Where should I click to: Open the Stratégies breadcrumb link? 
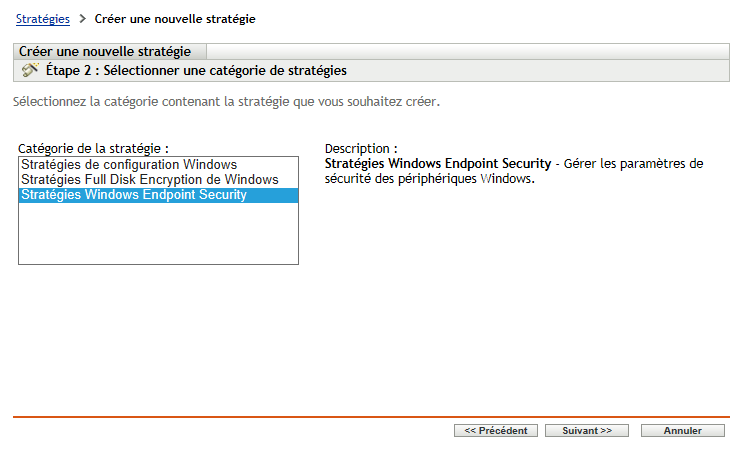43,19
